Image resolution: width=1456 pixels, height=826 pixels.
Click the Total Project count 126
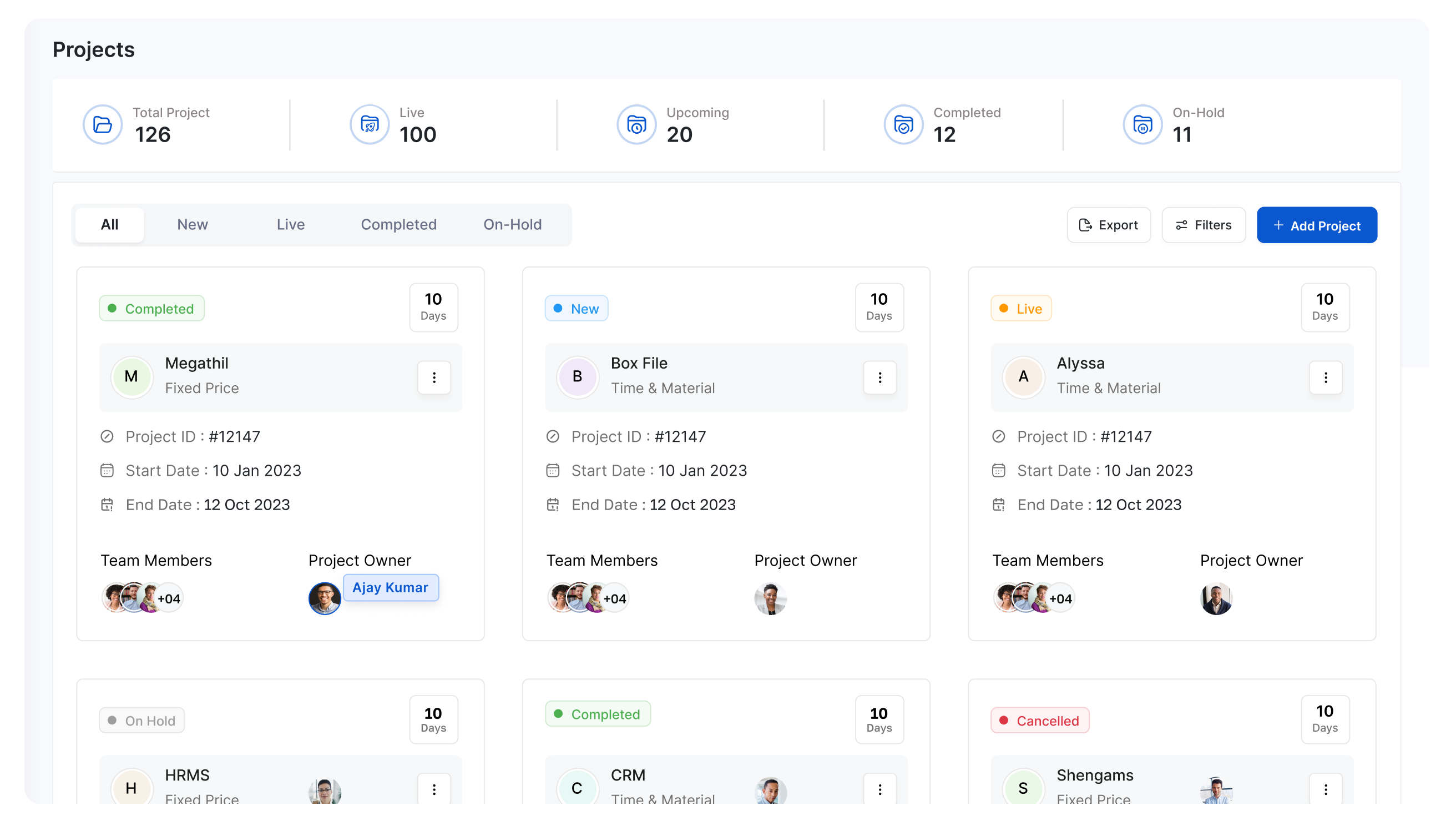[153, 134]
